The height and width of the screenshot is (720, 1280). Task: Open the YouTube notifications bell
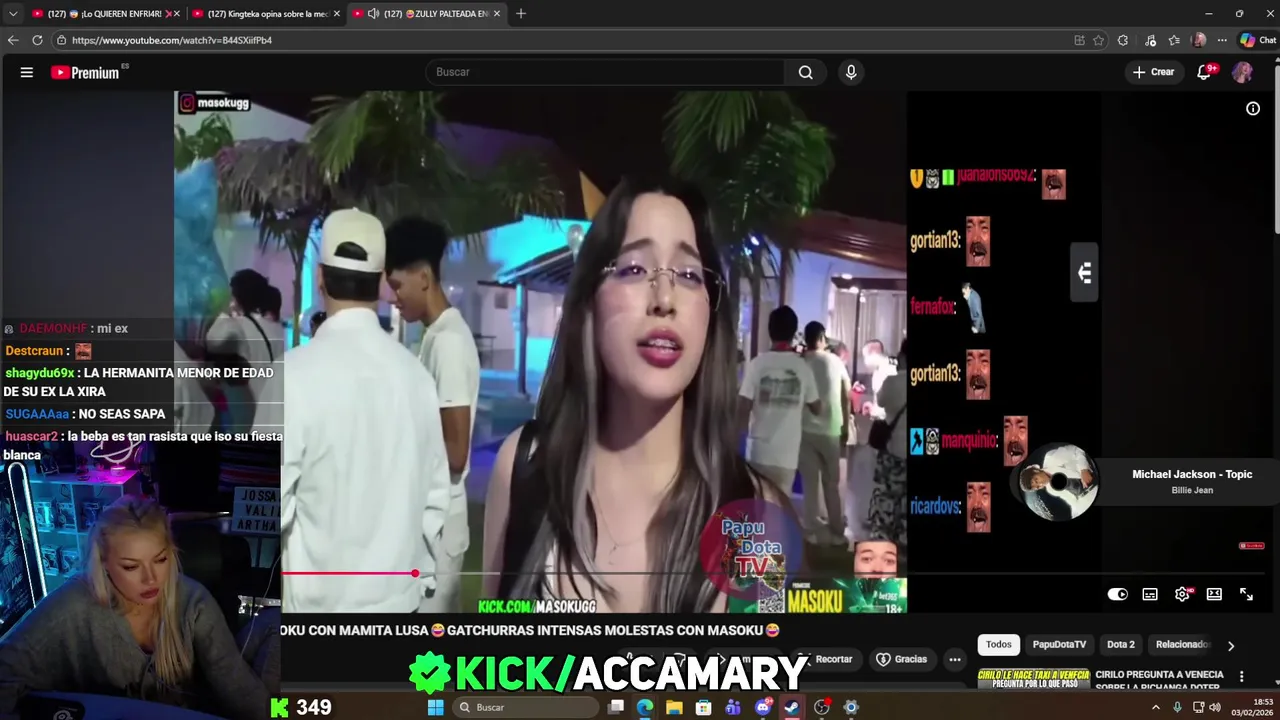pyautogui.click(x=1205, y=72)
